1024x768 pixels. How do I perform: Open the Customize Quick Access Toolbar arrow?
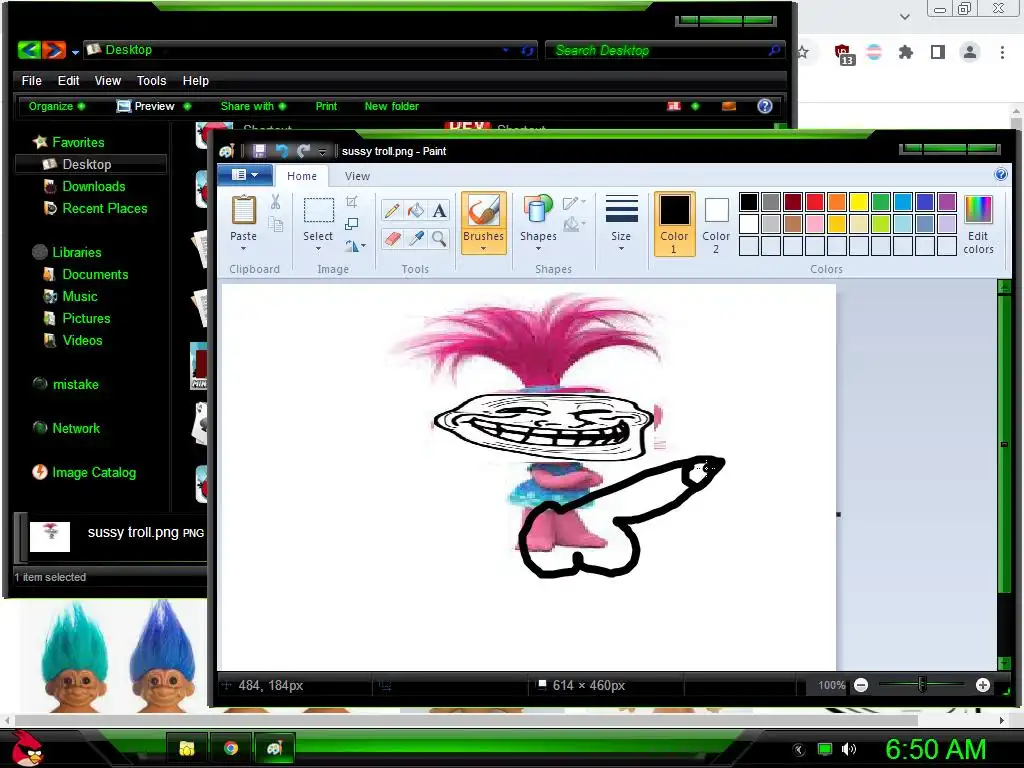tap(322, 152)
